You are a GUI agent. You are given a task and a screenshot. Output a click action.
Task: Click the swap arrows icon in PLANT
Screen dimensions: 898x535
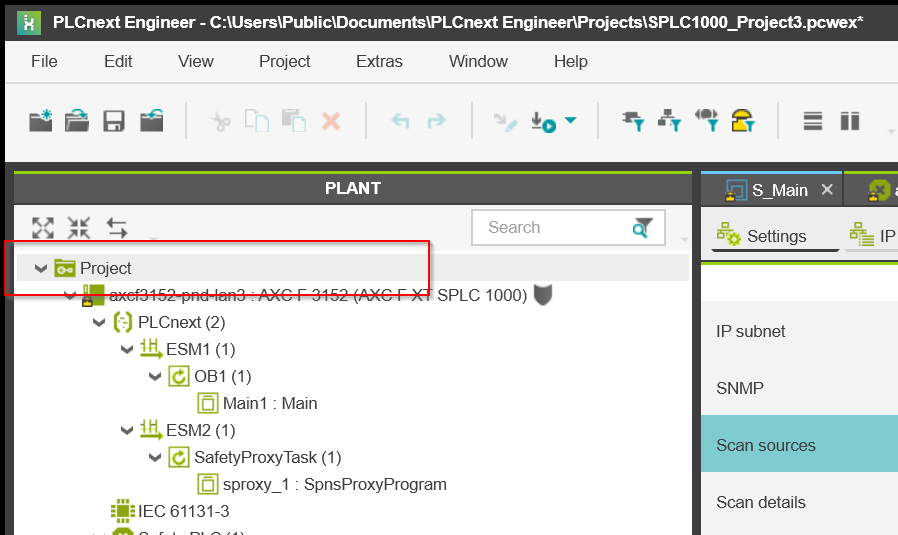(x=117, y=228)
